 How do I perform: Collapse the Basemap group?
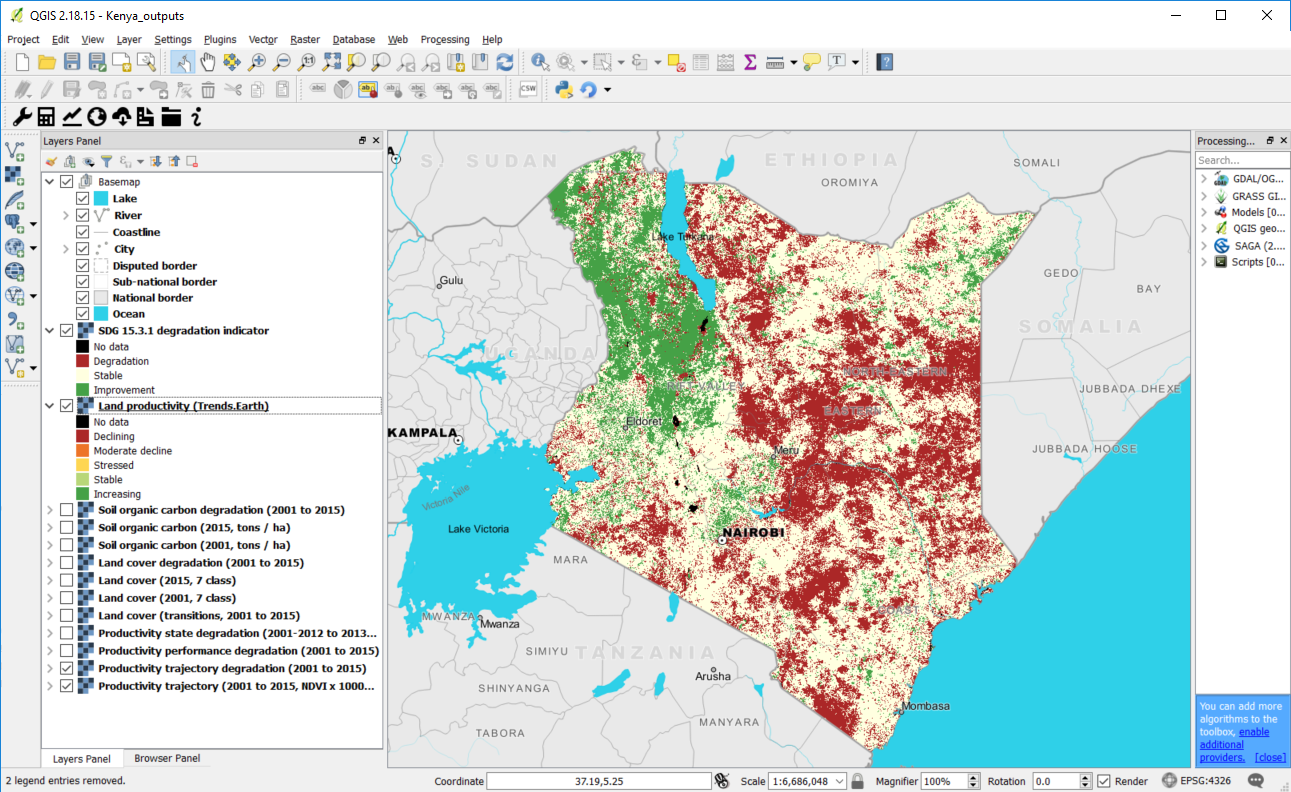(x=50, y=182)
